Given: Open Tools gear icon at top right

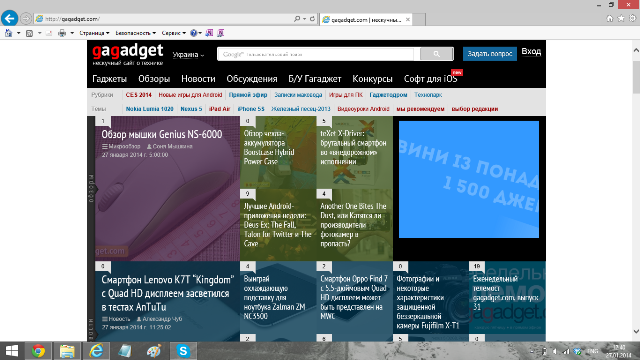Looking at the screenshot, I should (x=632, y=18).
